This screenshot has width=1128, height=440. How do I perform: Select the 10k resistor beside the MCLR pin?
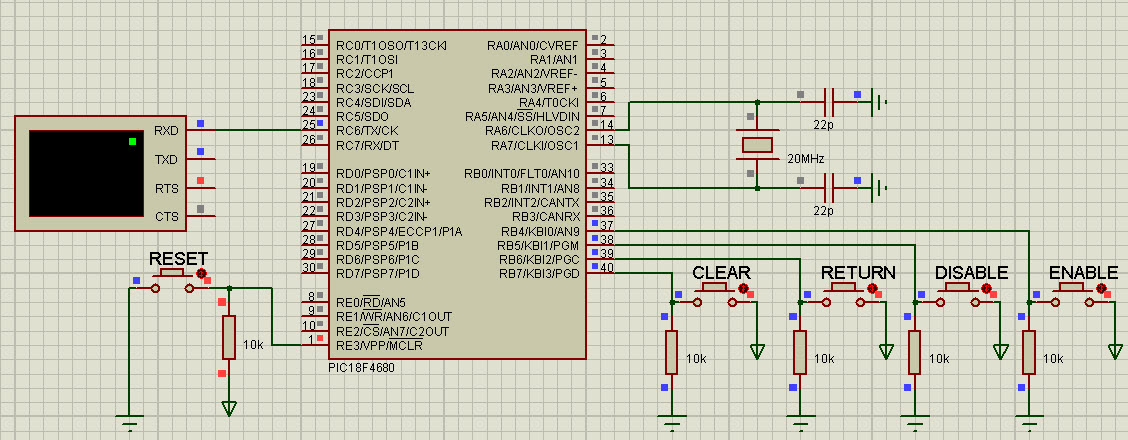(x=228, y=337)
